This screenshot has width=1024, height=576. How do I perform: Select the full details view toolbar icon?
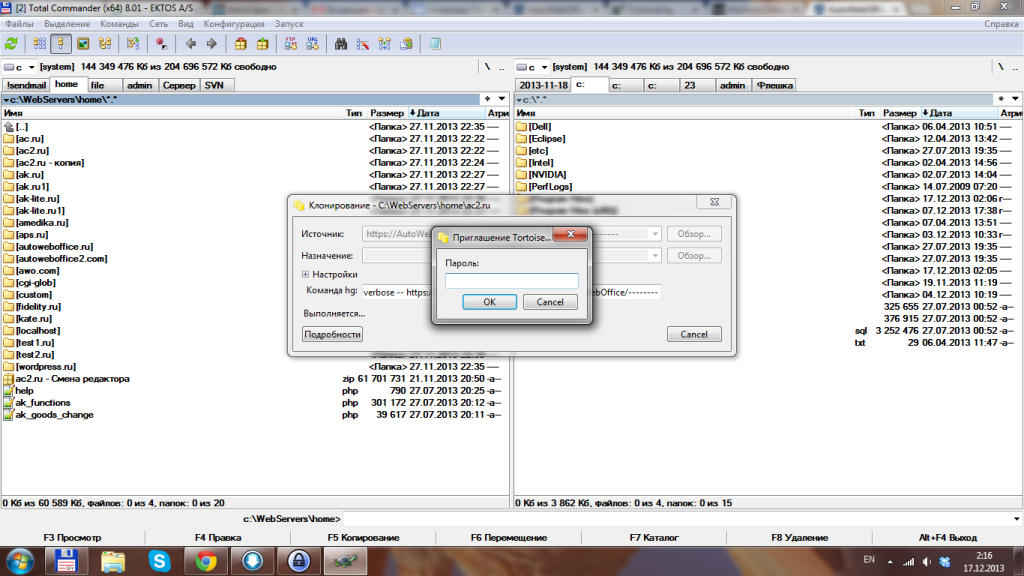coord(61,44)
